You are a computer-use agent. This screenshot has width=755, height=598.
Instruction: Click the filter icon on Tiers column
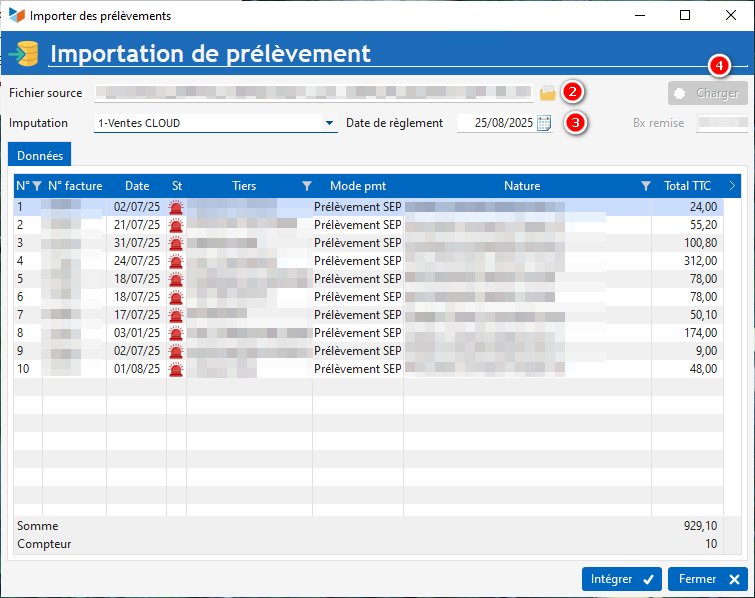[307, 186]
